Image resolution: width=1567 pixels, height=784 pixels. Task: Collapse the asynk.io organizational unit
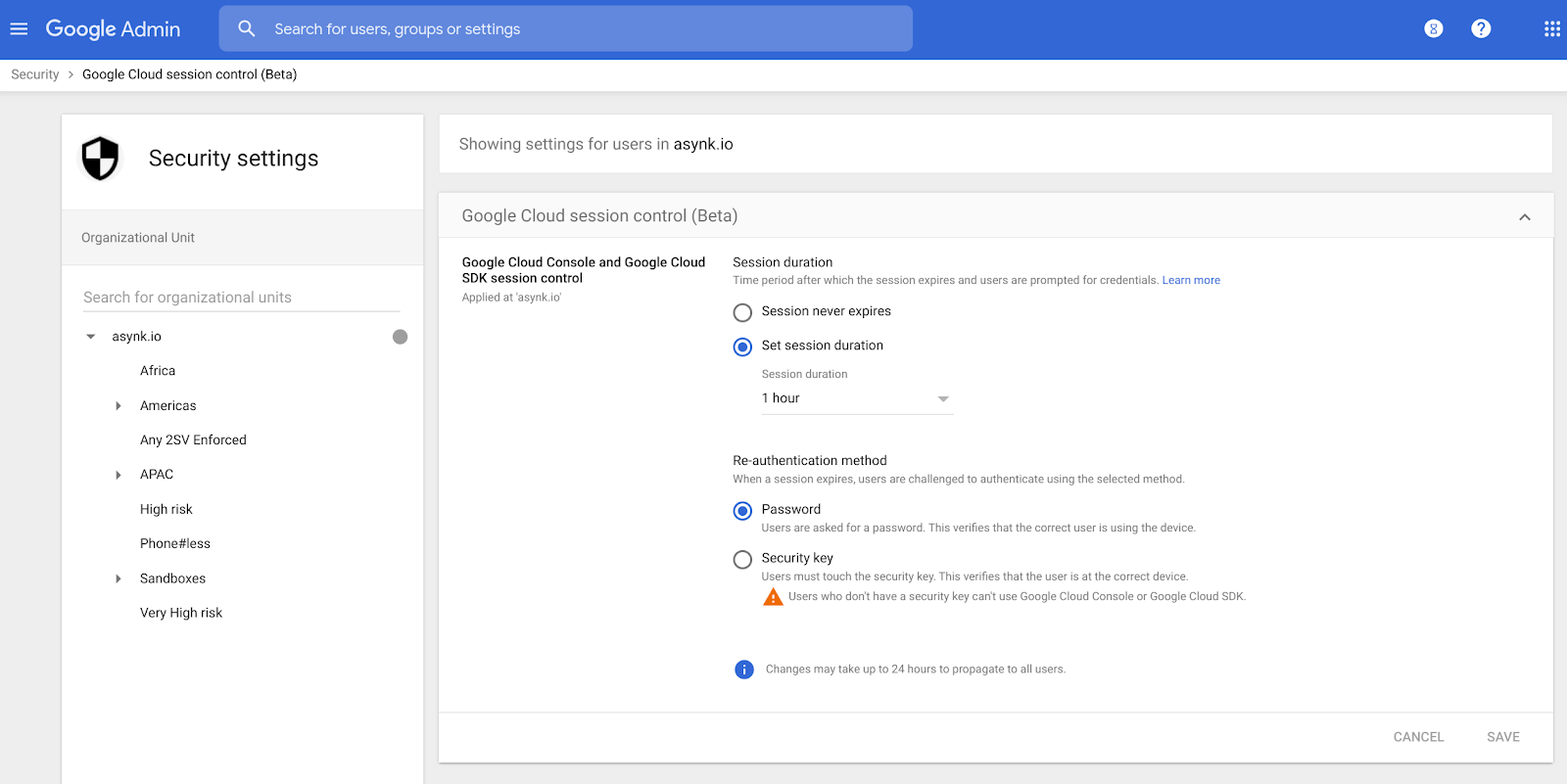[x=91, y=337]
